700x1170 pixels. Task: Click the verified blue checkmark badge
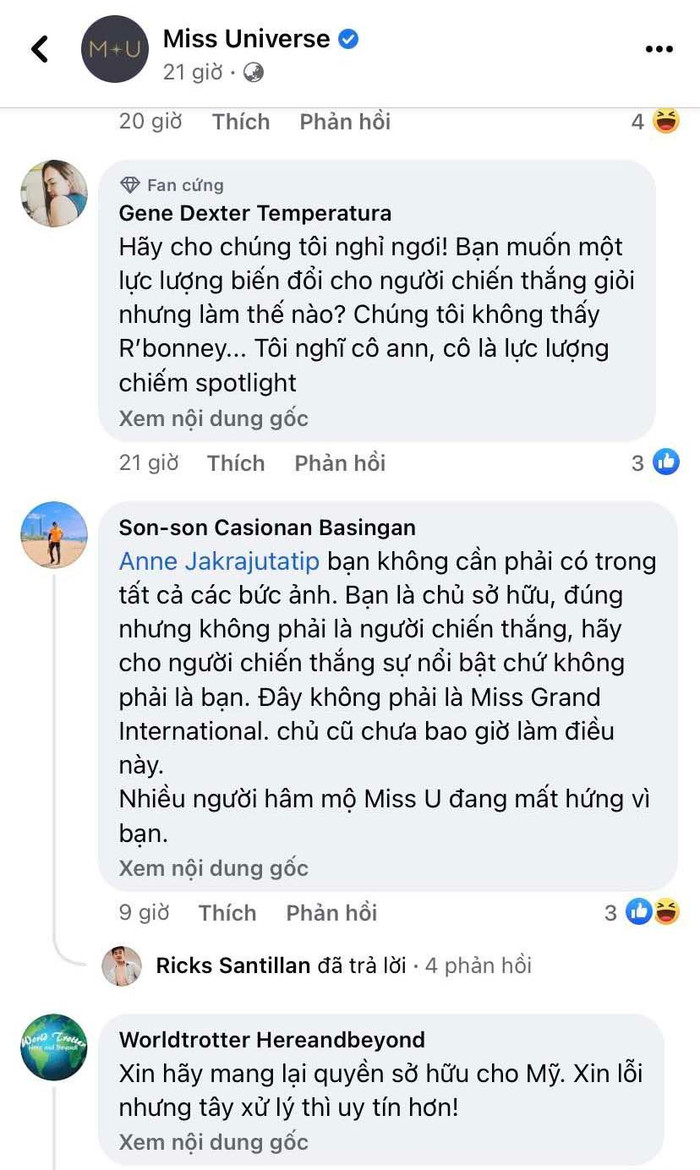(x=348, y=37)
